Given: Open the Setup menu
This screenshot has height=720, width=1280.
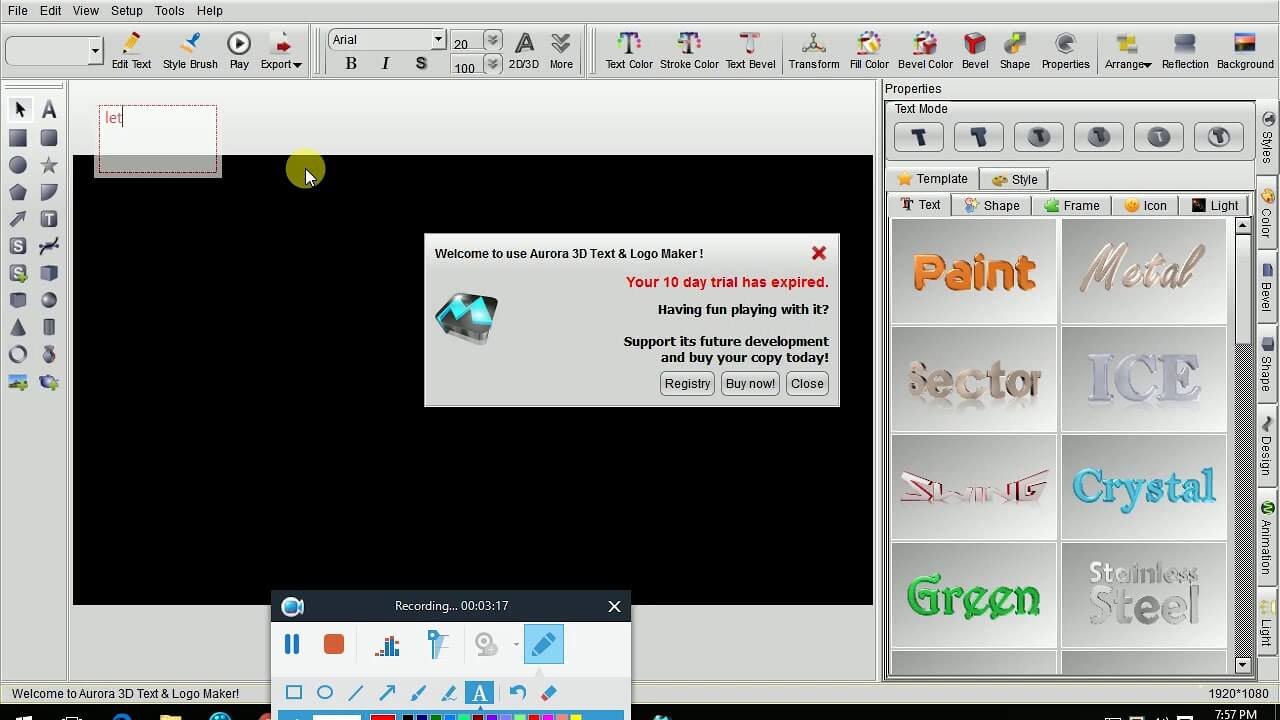Looking at the screenshot, I should [127, 10].
